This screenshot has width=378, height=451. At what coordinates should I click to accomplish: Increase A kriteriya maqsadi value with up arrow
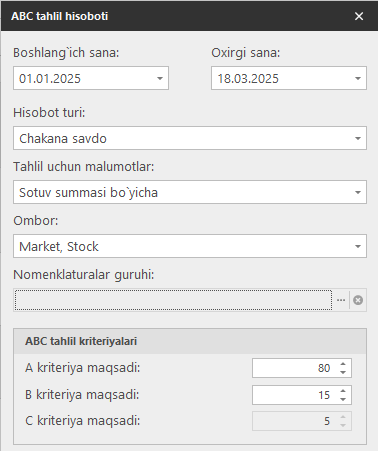tap(343, 364)
